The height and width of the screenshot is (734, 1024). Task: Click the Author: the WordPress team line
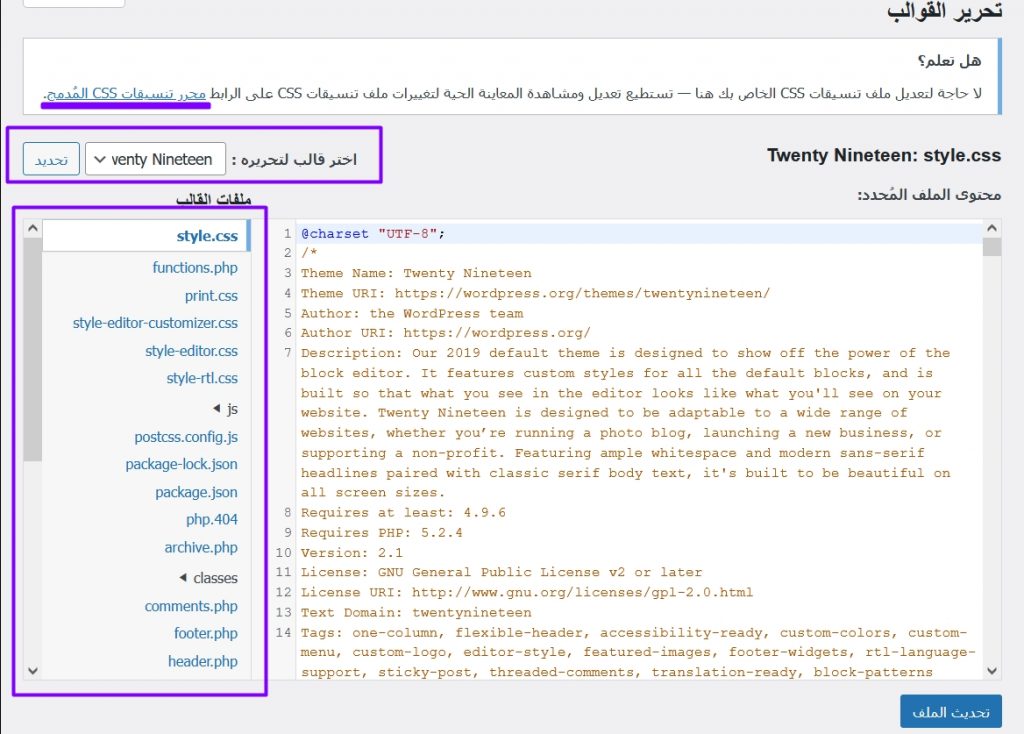click(x=411, y=313)
